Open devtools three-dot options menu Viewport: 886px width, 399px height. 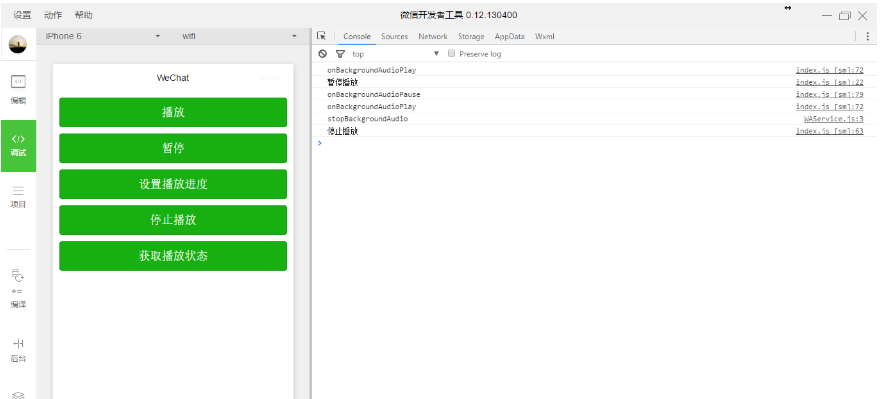point(868,36)
